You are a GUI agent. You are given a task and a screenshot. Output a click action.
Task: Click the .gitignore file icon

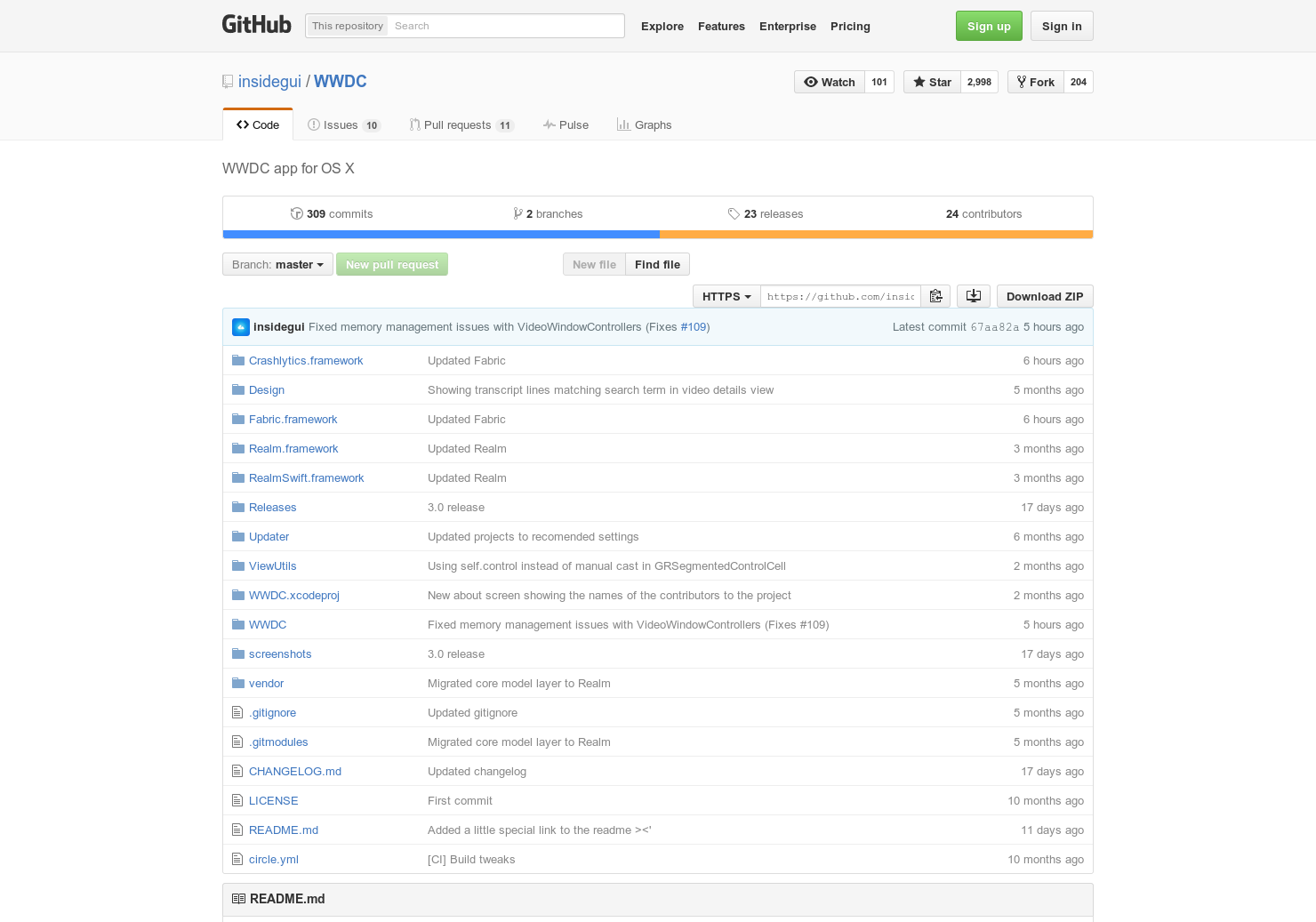pyautogui.click(x=237, y=712)
